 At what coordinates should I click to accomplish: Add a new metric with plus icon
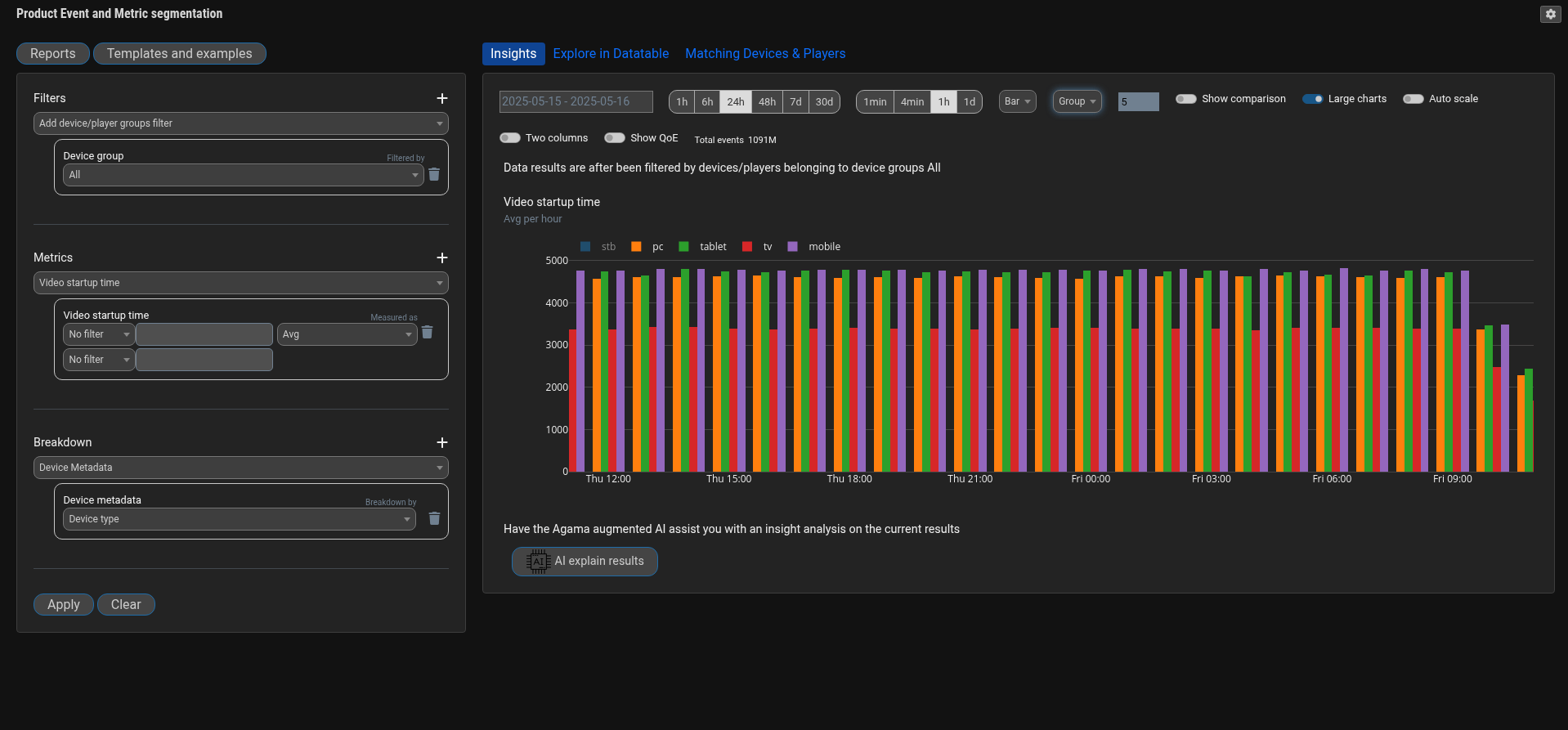(x=442, y=258)
